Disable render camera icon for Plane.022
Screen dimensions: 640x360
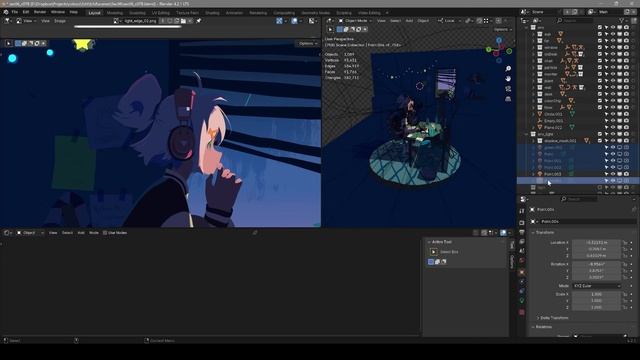tap(626, 128)
